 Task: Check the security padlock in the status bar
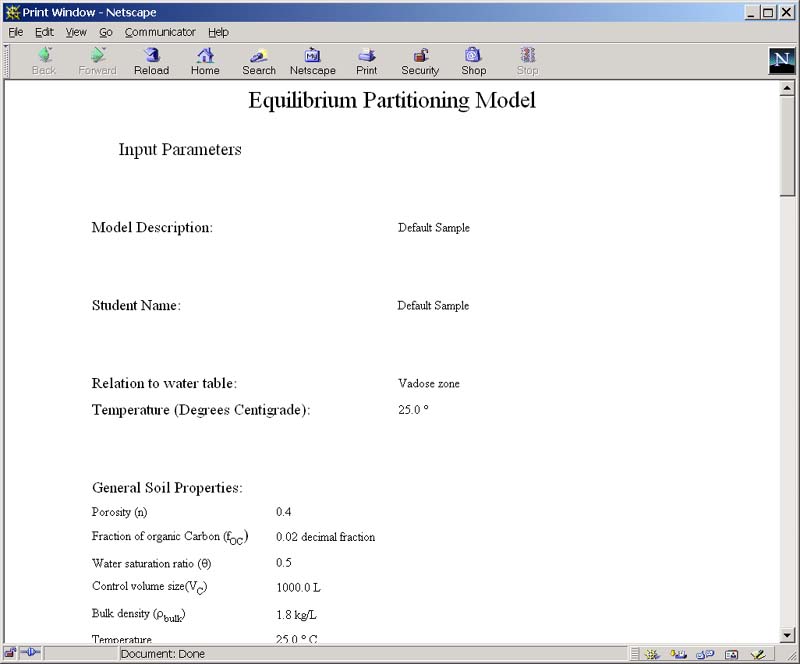pyautogui.click(x=10, y=653)
